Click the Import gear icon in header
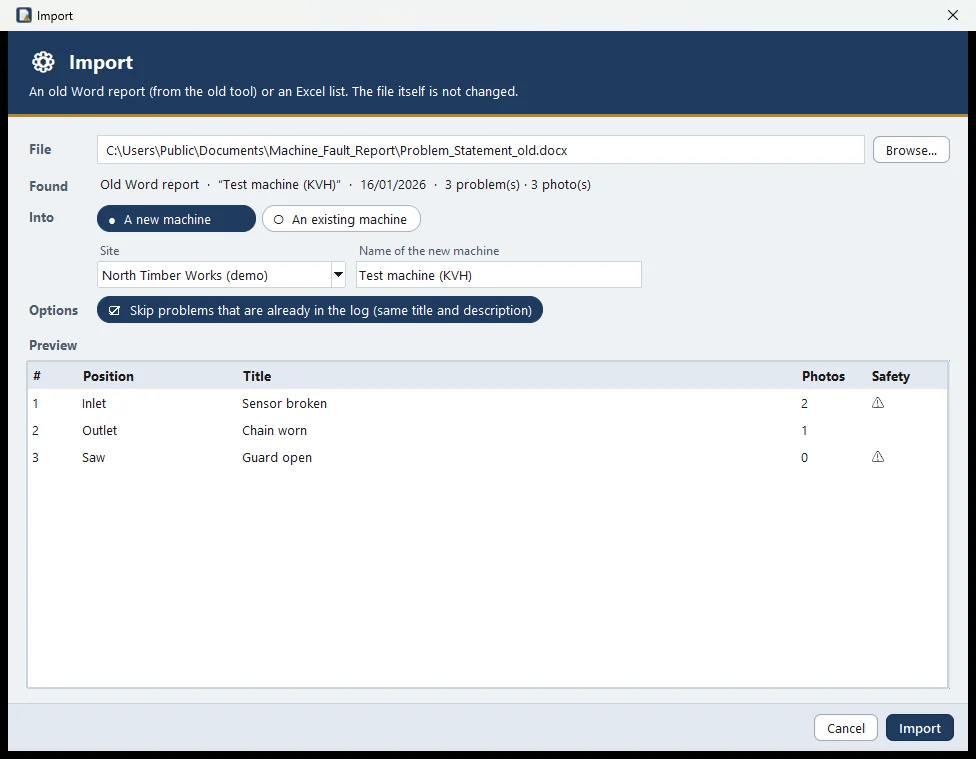The height and width of the screenshot is (759, 976). 43,62
